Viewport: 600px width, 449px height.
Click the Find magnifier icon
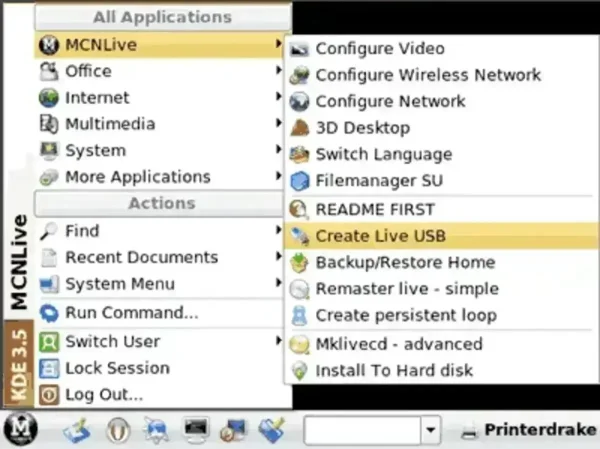(49, 231)
